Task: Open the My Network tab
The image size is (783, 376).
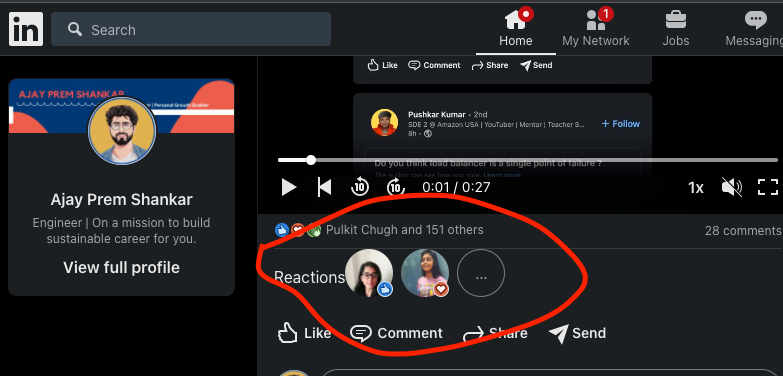Action: pos(596,29)
